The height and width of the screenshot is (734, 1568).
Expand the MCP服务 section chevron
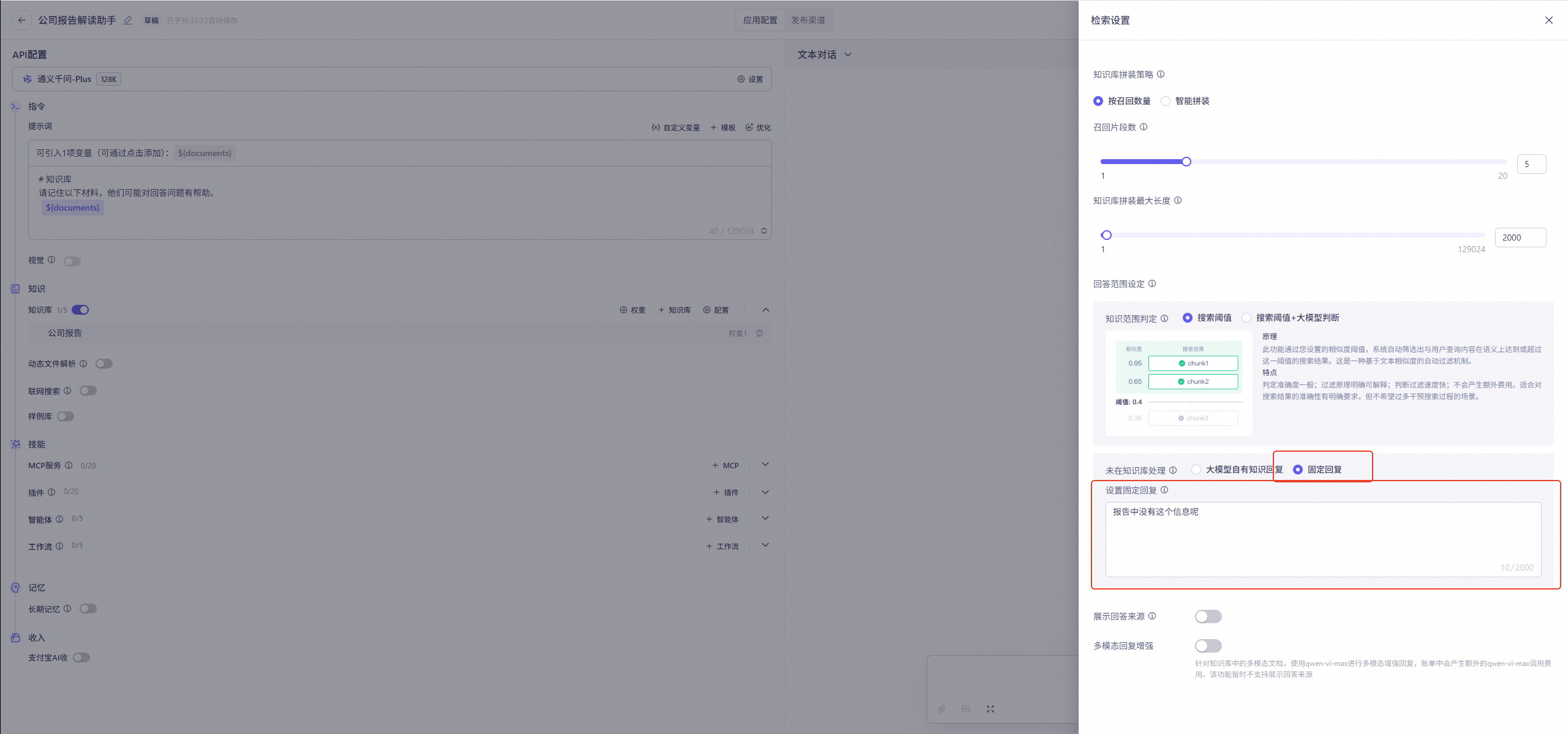point(765,465)
